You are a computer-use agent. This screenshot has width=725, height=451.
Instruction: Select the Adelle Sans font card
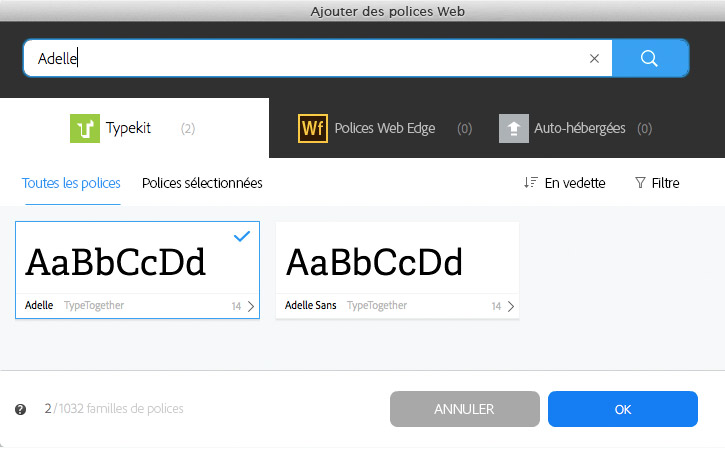click(x=397, y=264)
